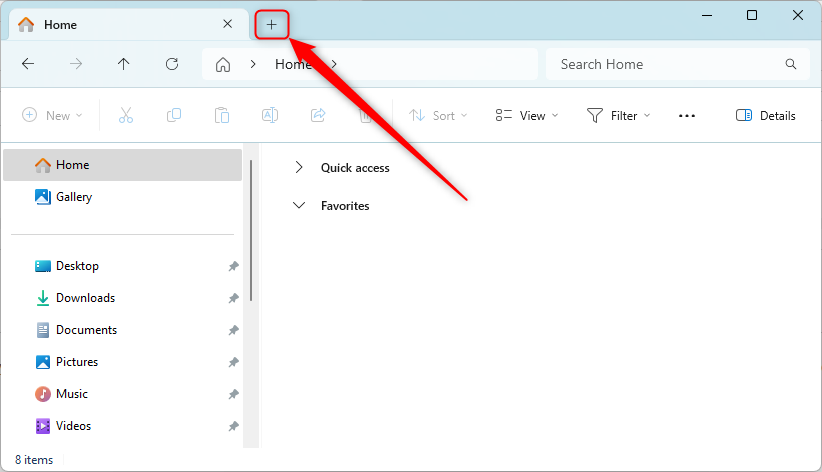822x472 pixels.
Task: Click the Search Home input field
Action: 678,64
